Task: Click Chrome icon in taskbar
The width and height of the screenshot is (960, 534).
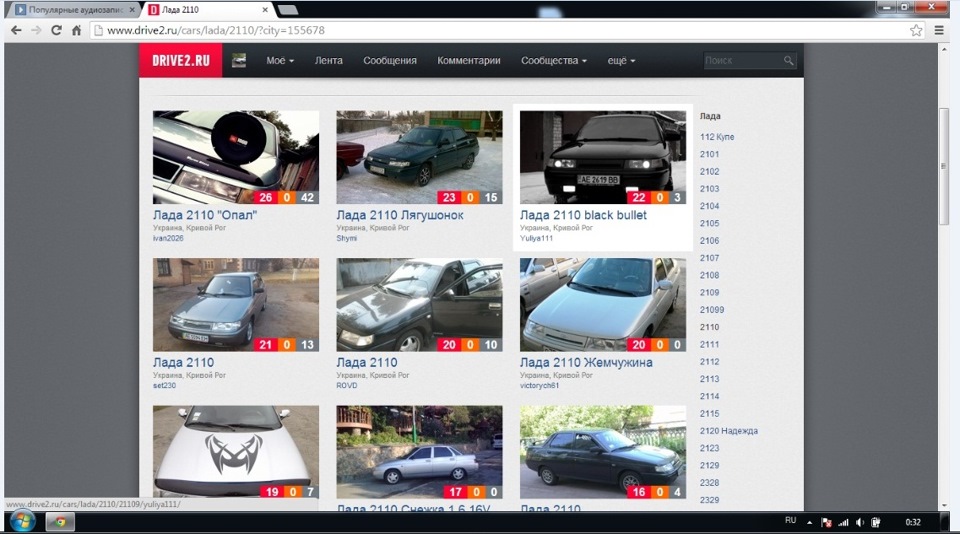Action: tap(60, 522)
